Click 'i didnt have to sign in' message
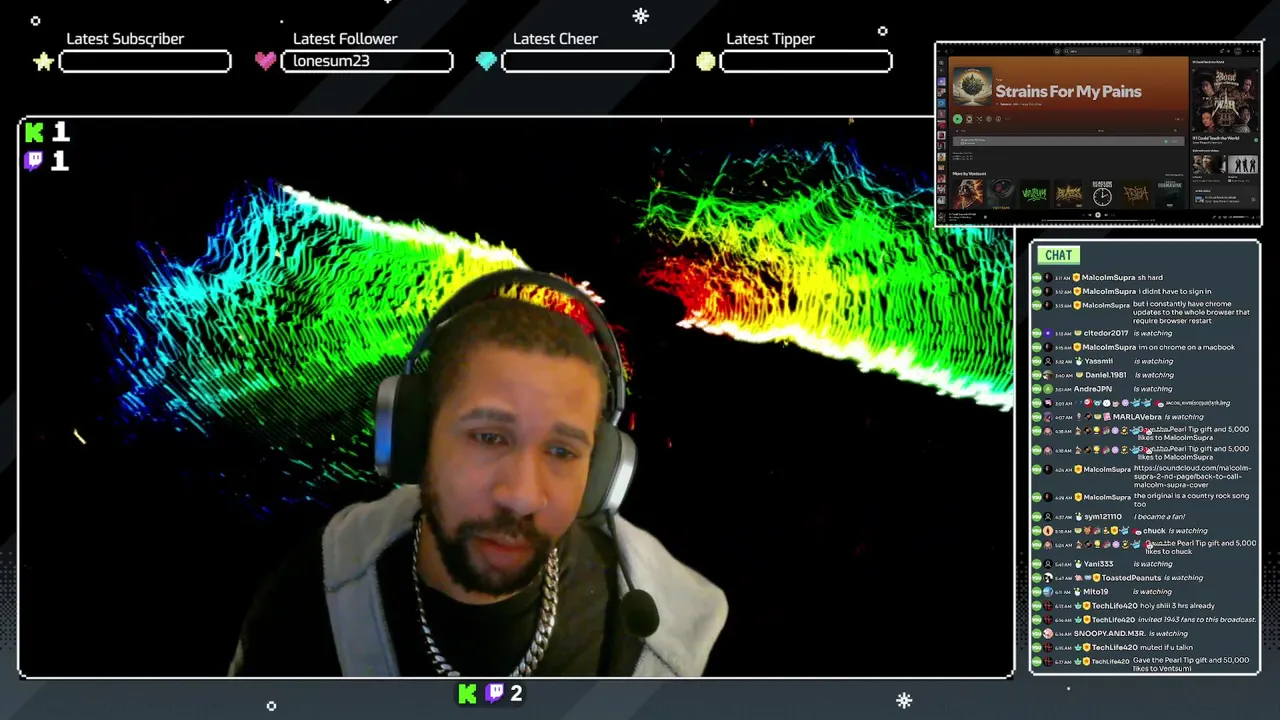1280x720 pixels. (1175, 292)
